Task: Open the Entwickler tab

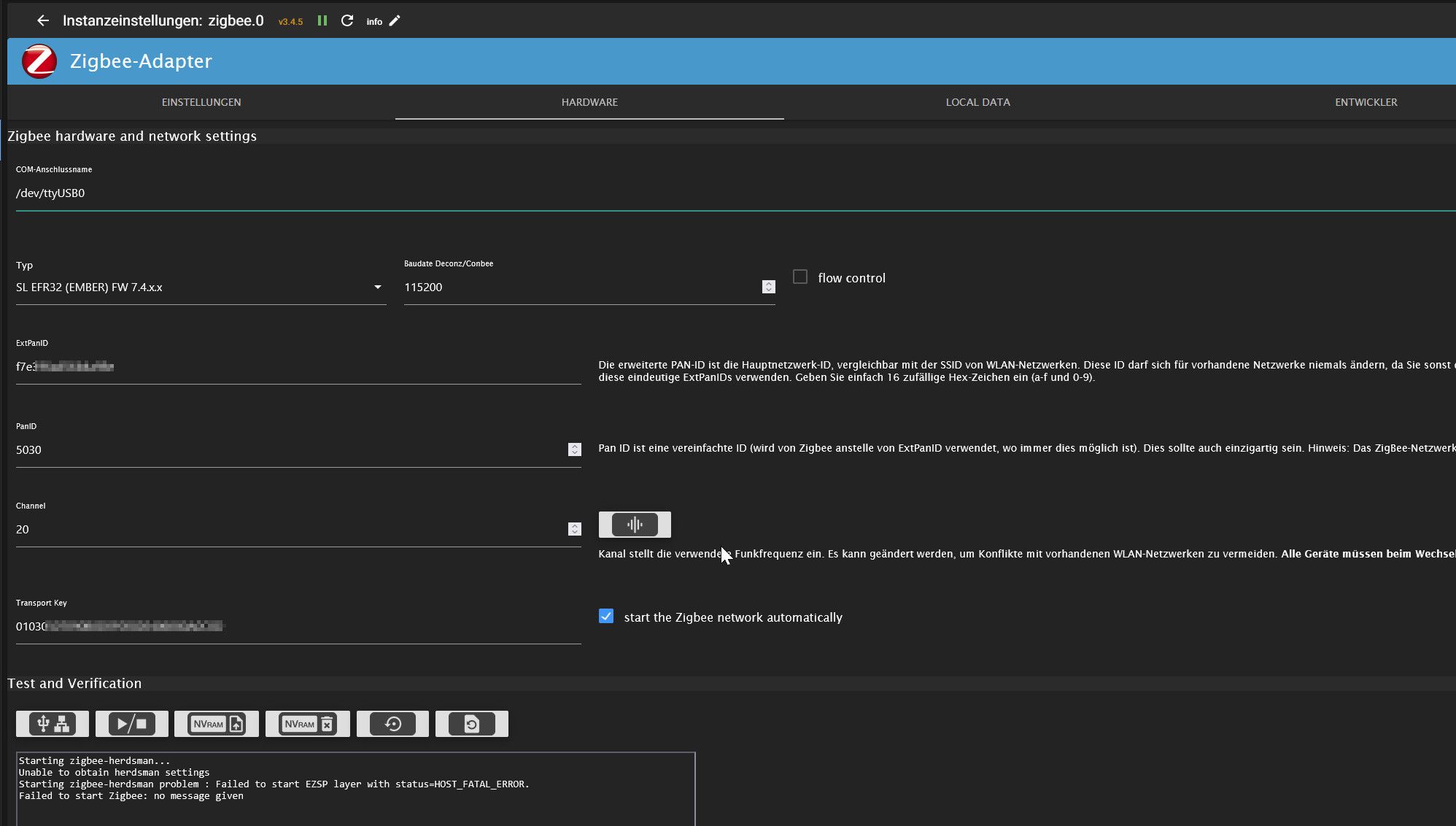Action: pyautogui.click(x=1366, y=102)
